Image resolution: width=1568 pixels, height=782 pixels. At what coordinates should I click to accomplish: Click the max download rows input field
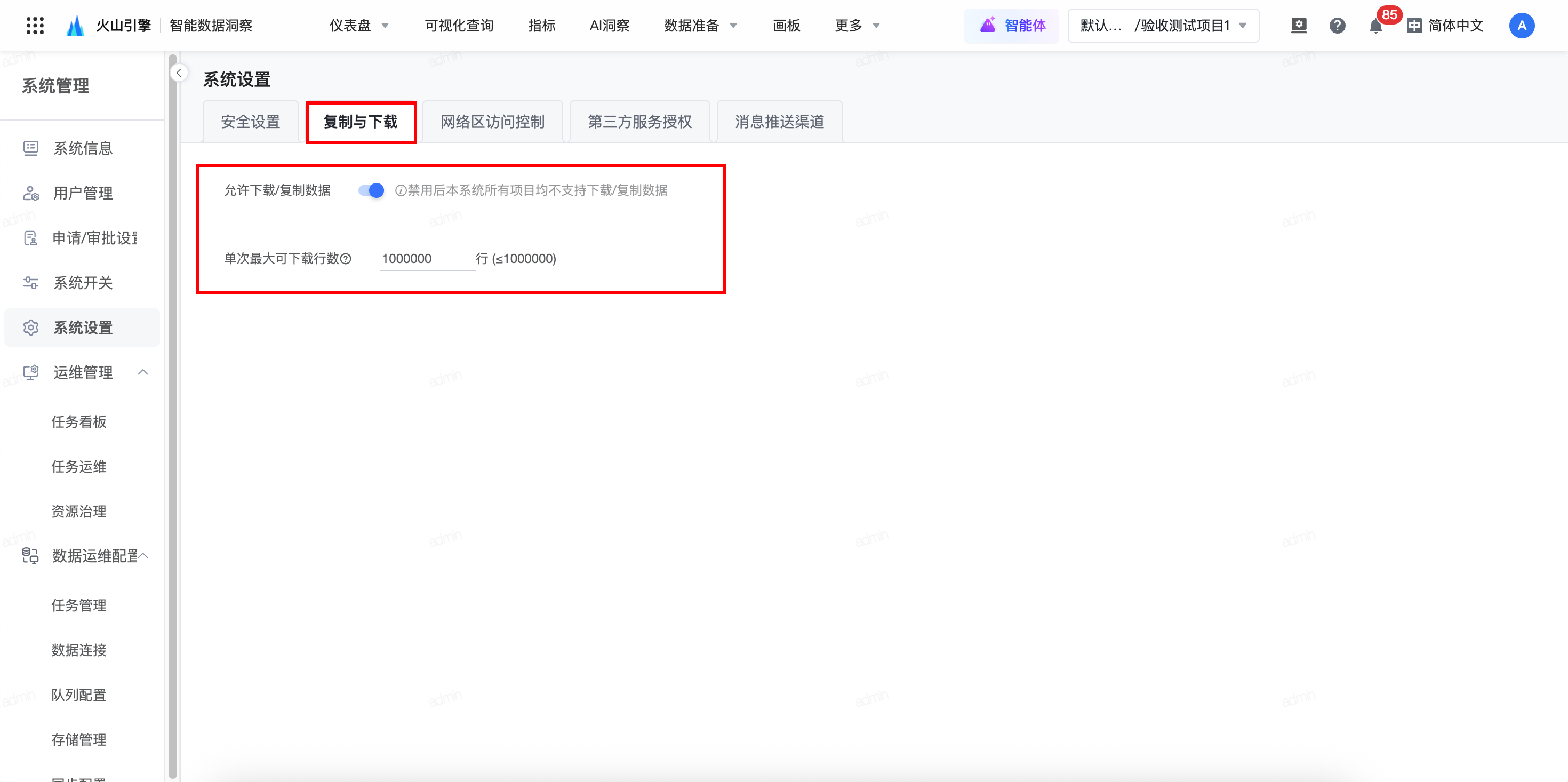426,259
